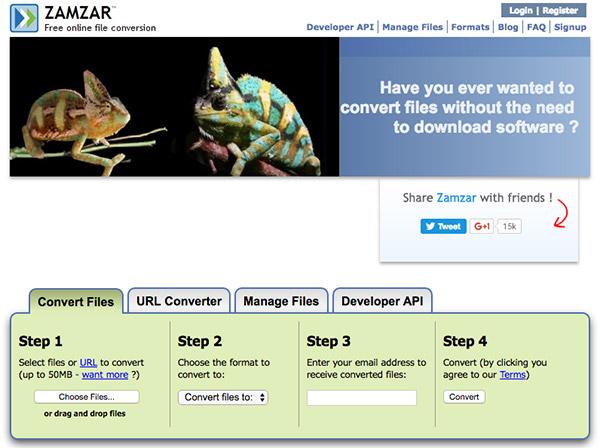The height and width of the screenshot is (448, 600).
Task: Go to Formats in top navigation
Action: [x=470, y=29]
